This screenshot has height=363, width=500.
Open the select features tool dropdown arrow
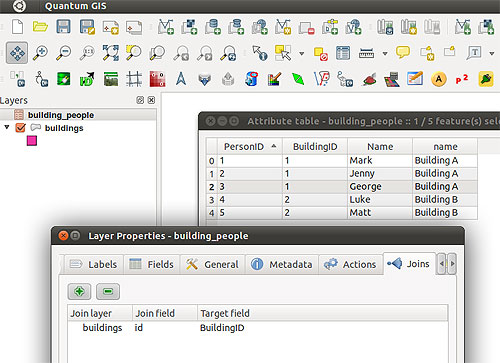[x=302, y=53]
